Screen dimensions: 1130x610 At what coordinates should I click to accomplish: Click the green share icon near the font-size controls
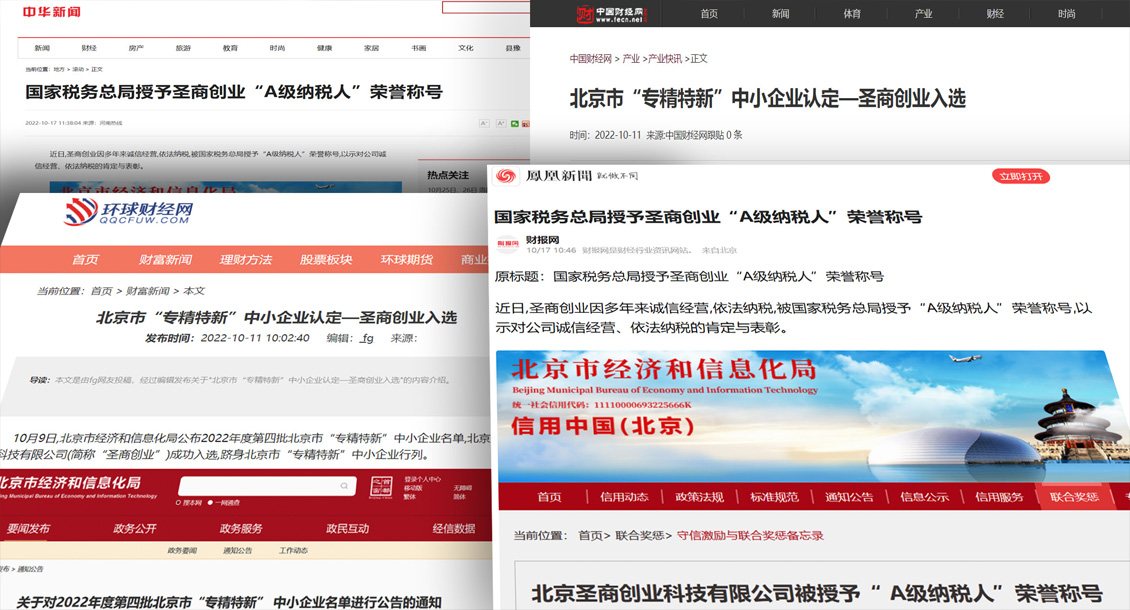(x=515, y=123)
